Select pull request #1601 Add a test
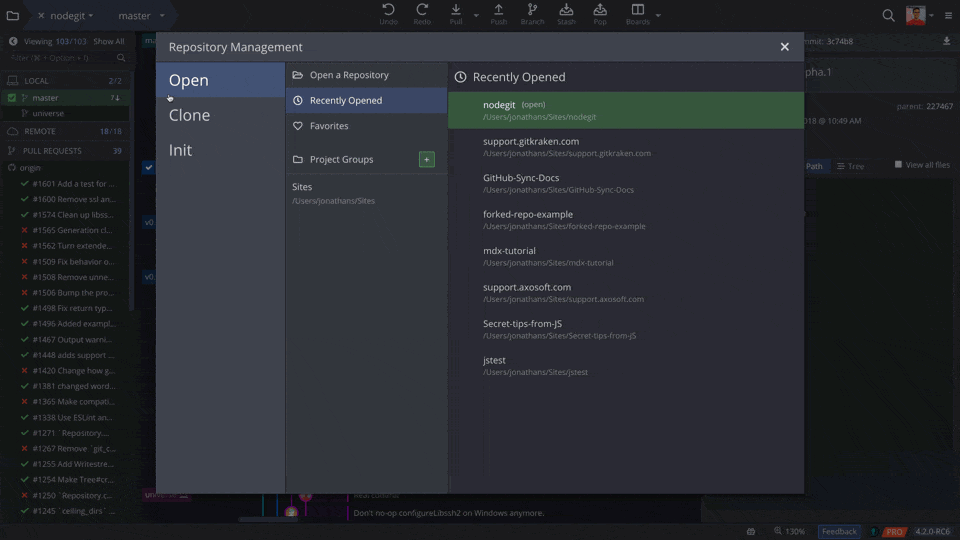 [67, 184]
